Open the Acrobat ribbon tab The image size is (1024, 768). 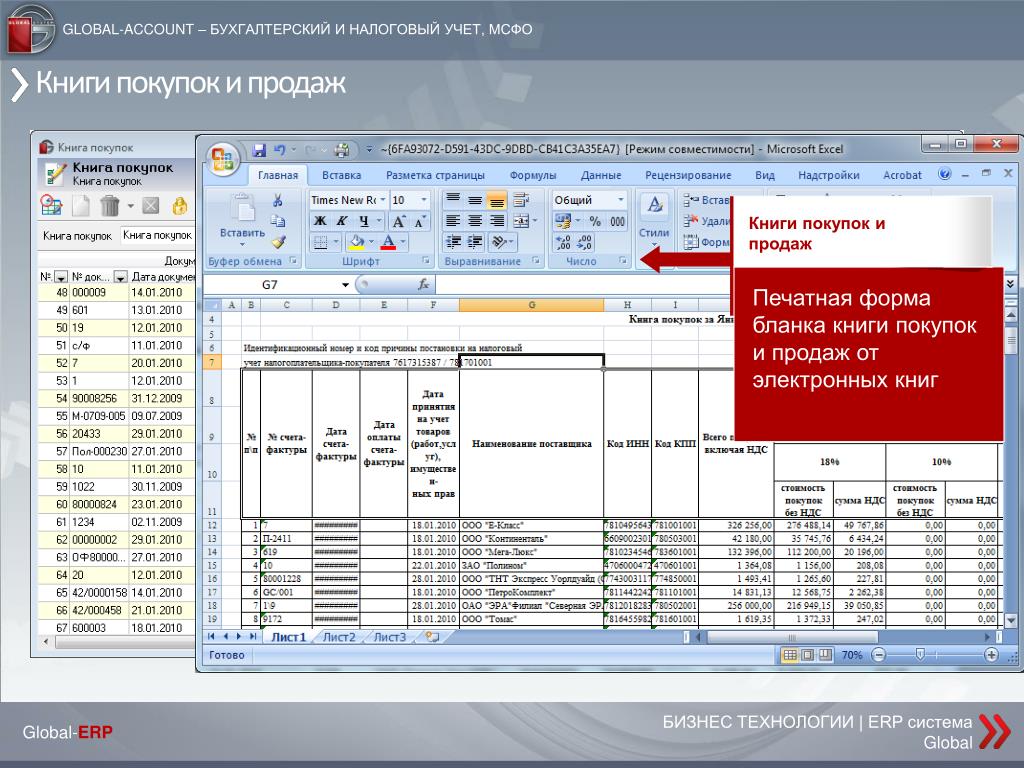click(x=903, y=175)
